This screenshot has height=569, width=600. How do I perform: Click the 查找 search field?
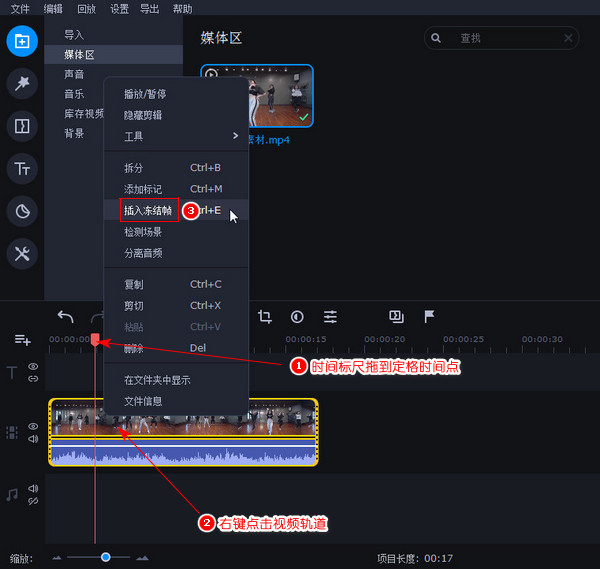(501, 38)
